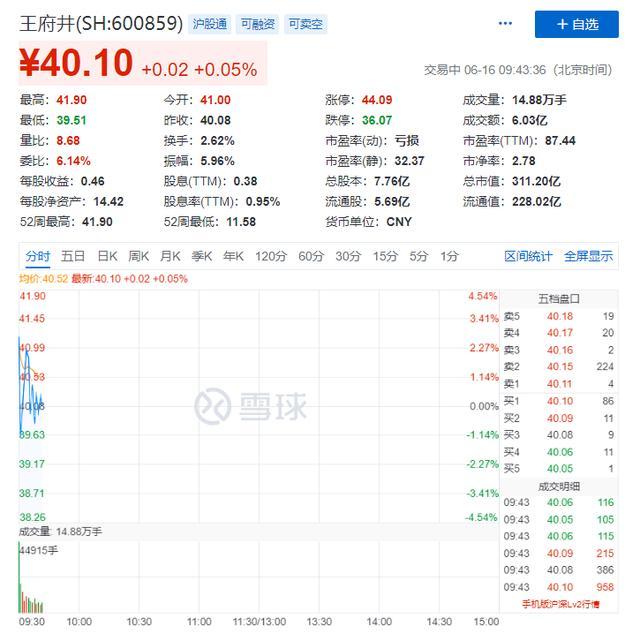Click the 买1 order row at 40.10
Image resolution: width=640 pixels, height=641 pixels.
(x=559, y=401)
